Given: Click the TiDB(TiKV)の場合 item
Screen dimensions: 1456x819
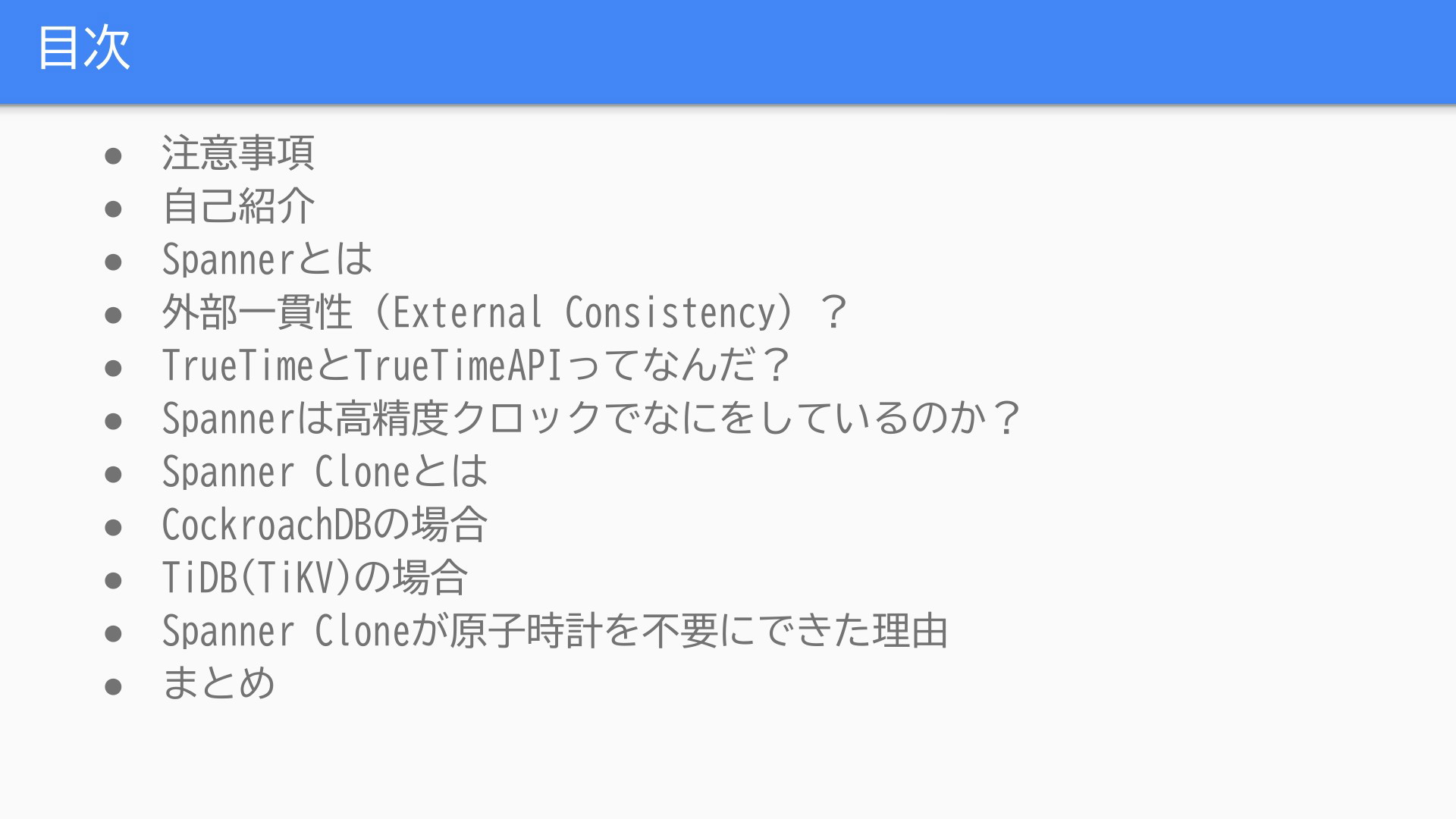Looking at the screenshot, I should click(x=315, y=578).
